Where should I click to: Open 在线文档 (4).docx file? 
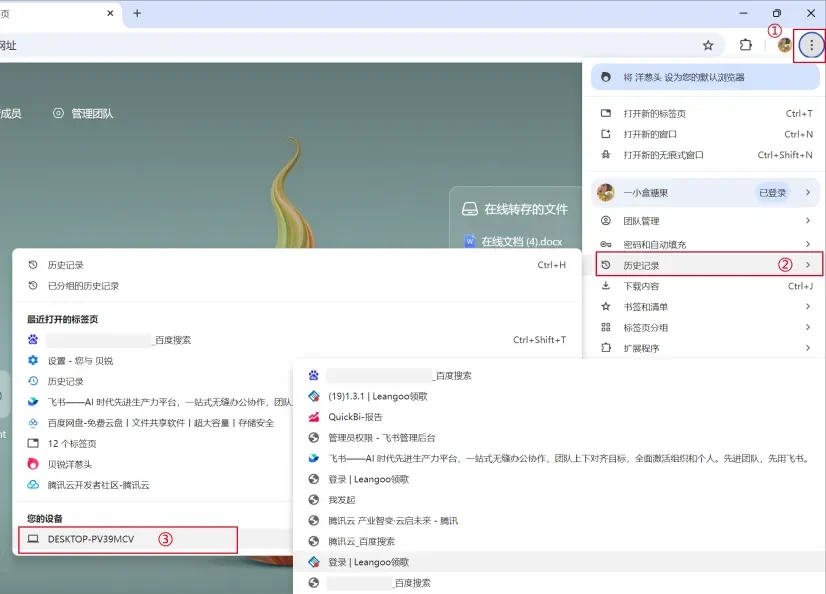pyautogui.click(x=514, y=242)
